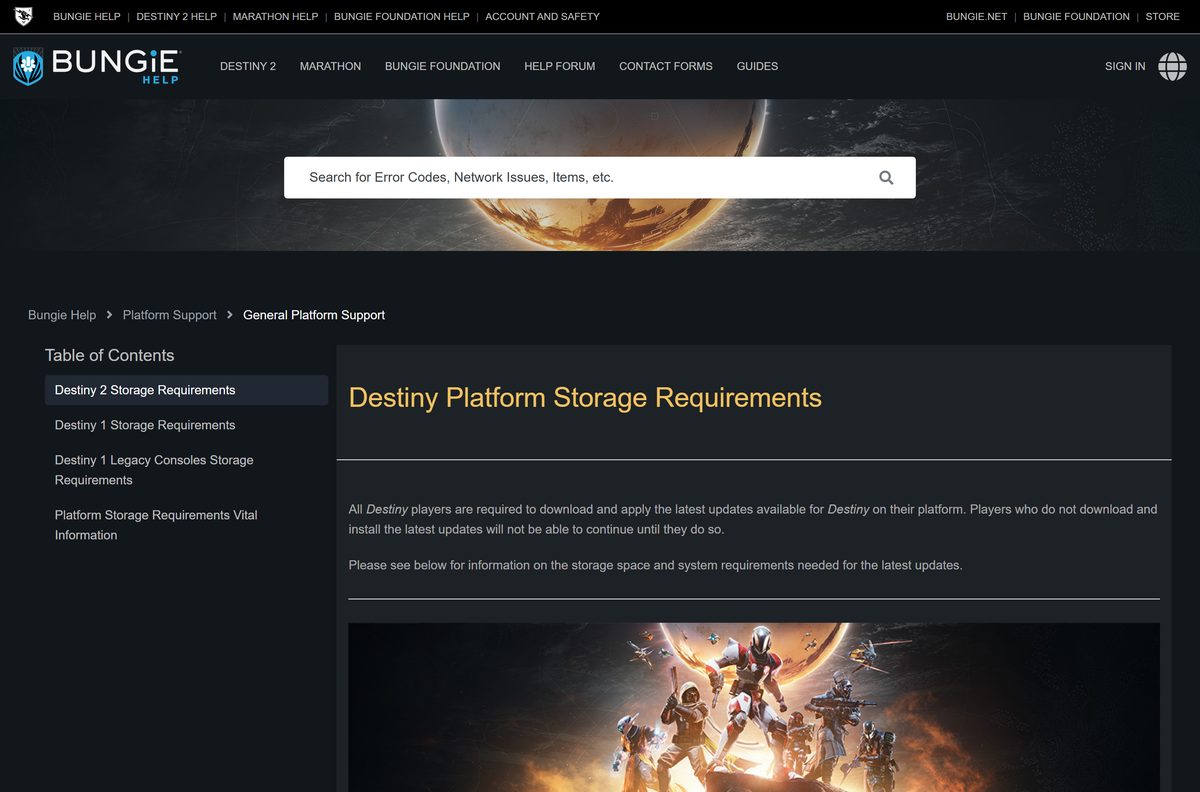The image size is (1200, 792).
Task: Open the Destiny 2 nav menu
Action: [248, 66]
